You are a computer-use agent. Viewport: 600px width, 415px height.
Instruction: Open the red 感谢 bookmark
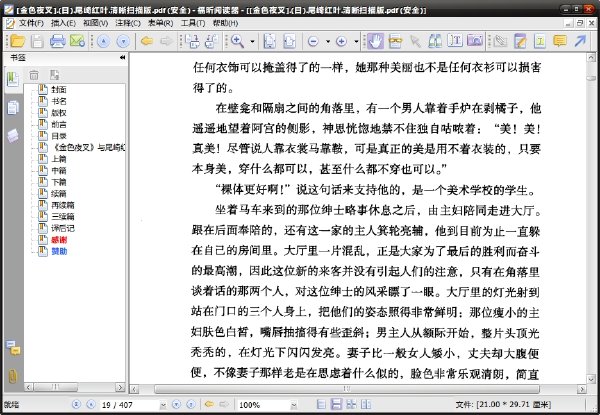pyautogui.click(x=59, y=240)
